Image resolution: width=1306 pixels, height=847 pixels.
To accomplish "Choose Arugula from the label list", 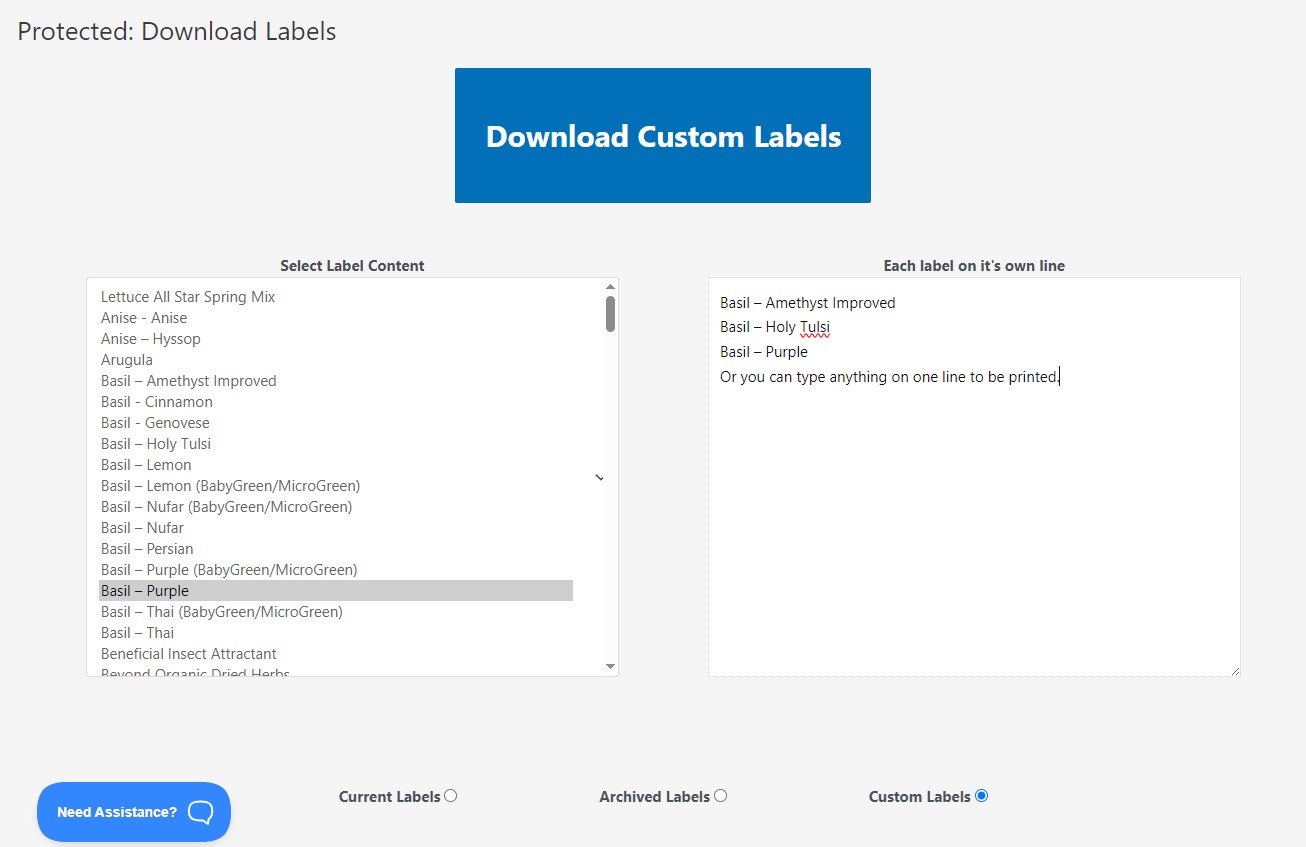I will (x=127, y=360).
